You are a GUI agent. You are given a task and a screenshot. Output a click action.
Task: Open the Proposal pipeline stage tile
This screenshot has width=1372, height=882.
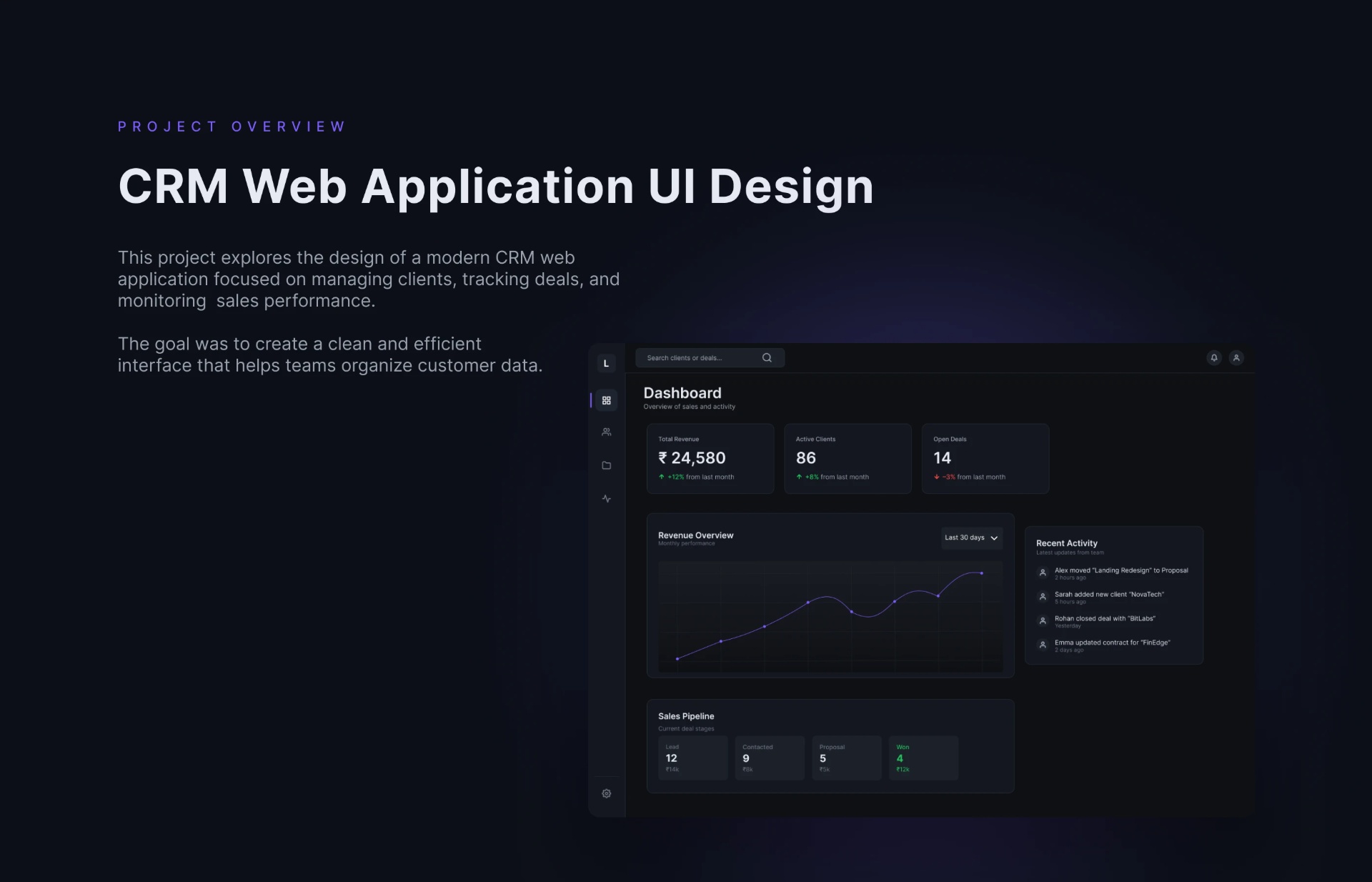(847, 758)
